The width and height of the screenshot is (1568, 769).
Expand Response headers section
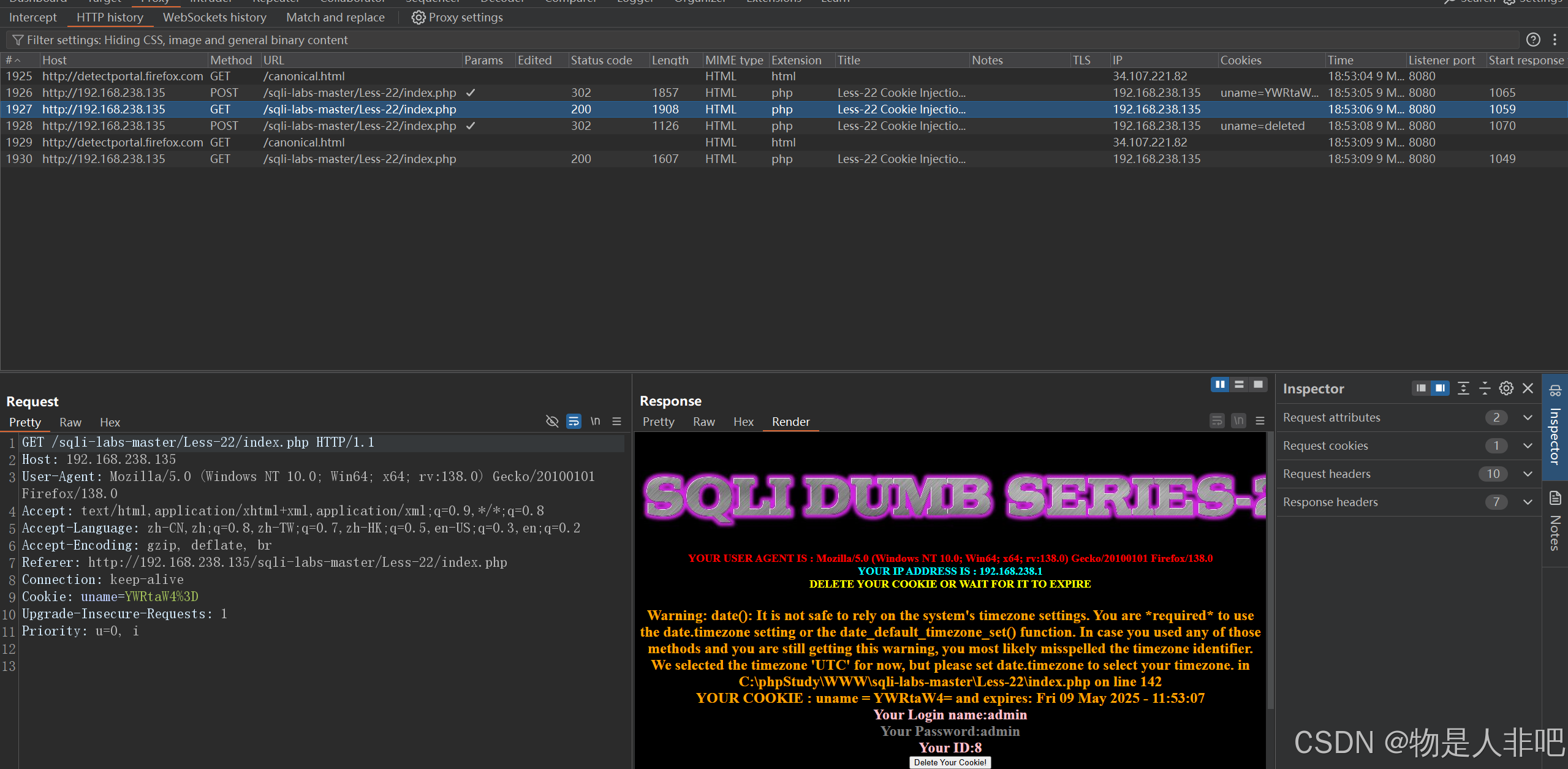1527,502
